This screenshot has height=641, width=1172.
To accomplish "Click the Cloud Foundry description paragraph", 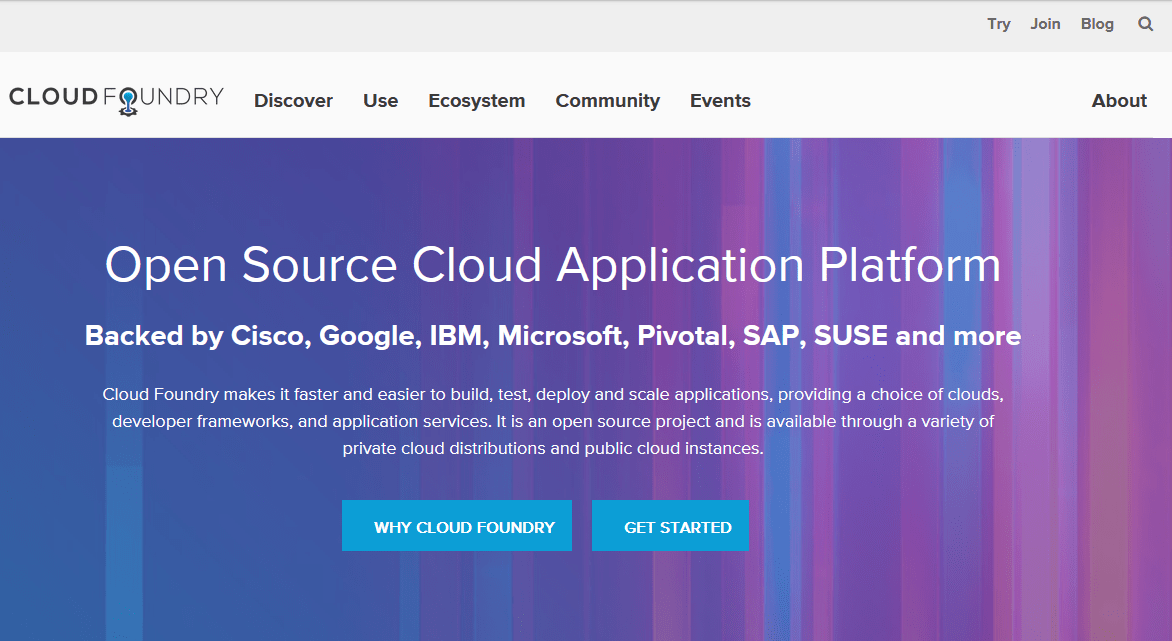I will coord(552,421).
